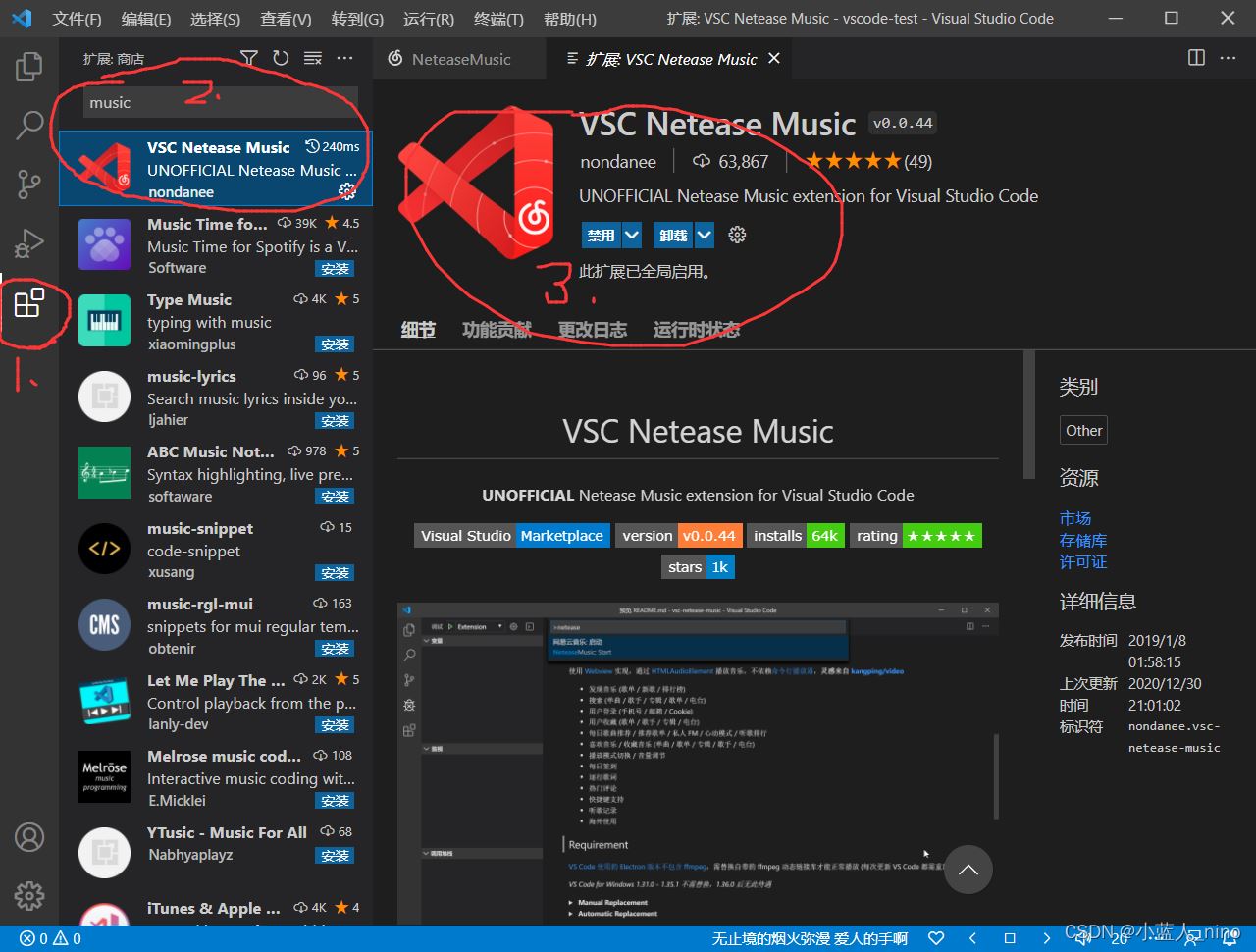Expand the 禁用 dropdown arrow
Screen dimensions: 1256x952
coord(632,235)
